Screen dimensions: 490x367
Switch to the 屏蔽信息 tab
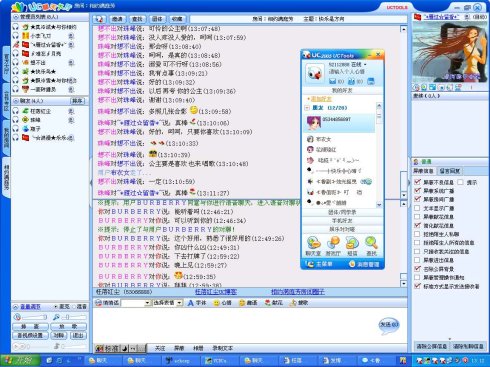point(424,171)
